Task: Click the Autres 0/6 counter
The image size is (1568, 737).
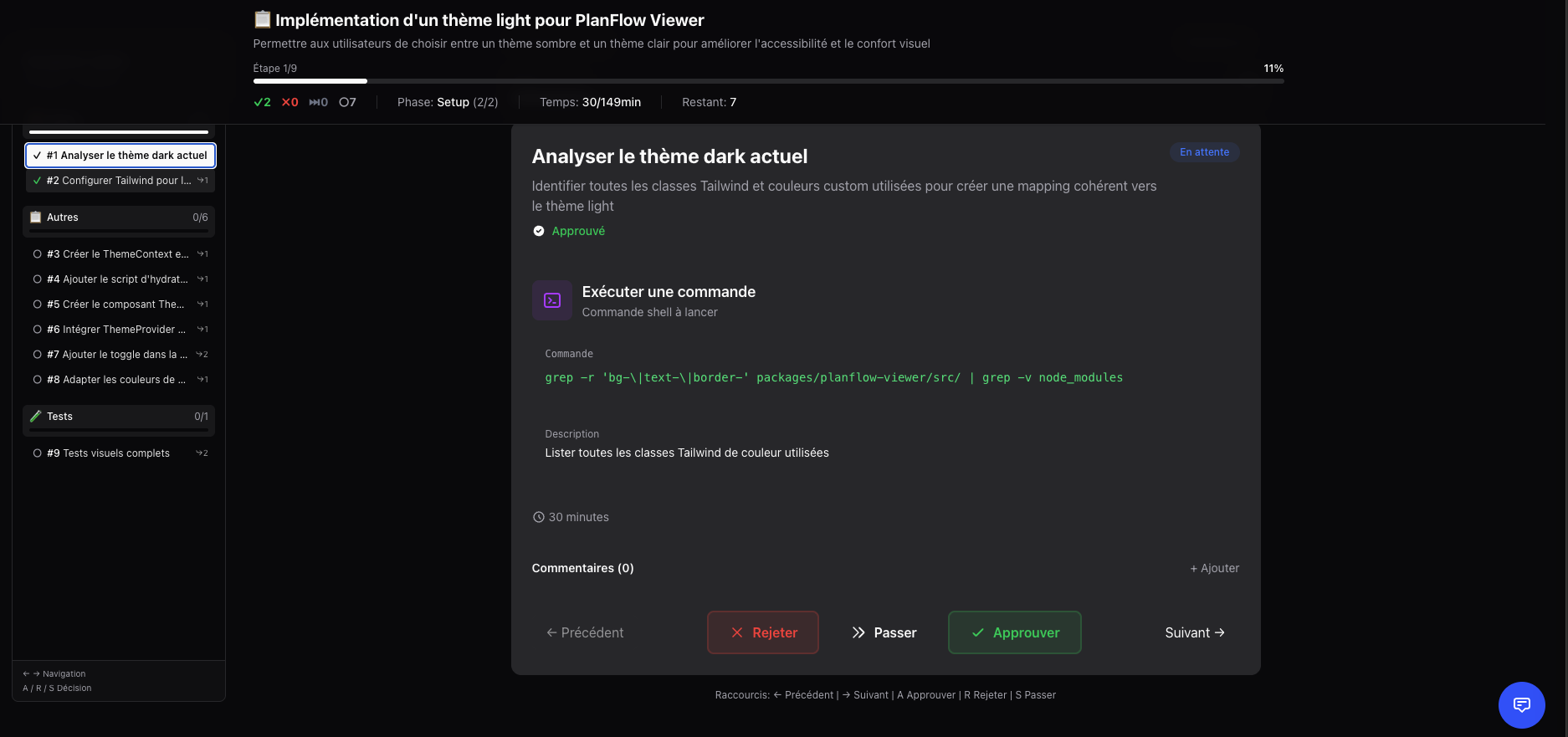Action: pyautogui.click(x=200, y=217)
